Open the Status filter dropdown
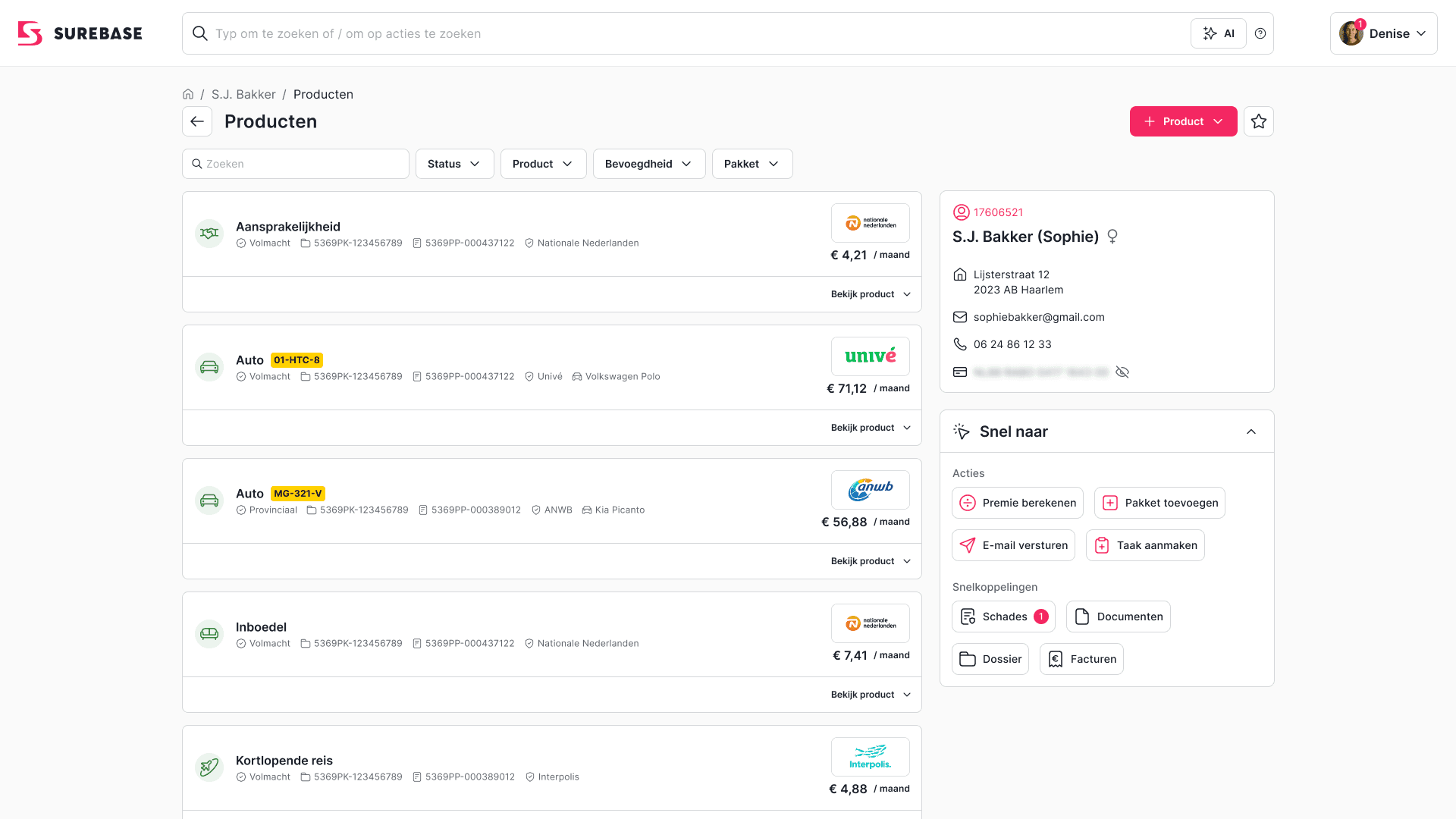The width and height of the screenshot is (1456, 819). coord(454,164)
